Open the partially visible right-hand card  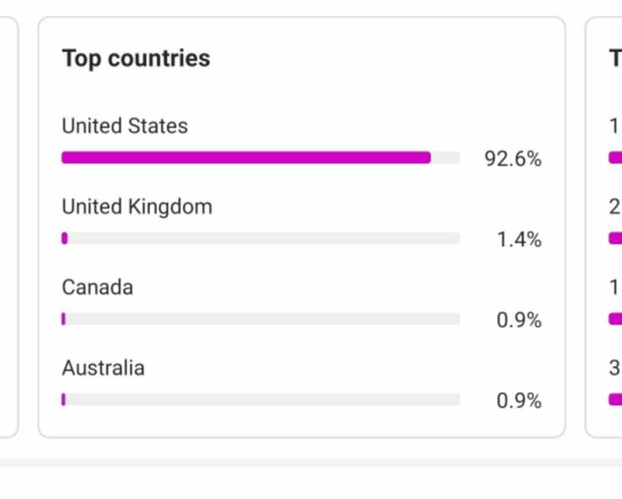click(603, 227)
